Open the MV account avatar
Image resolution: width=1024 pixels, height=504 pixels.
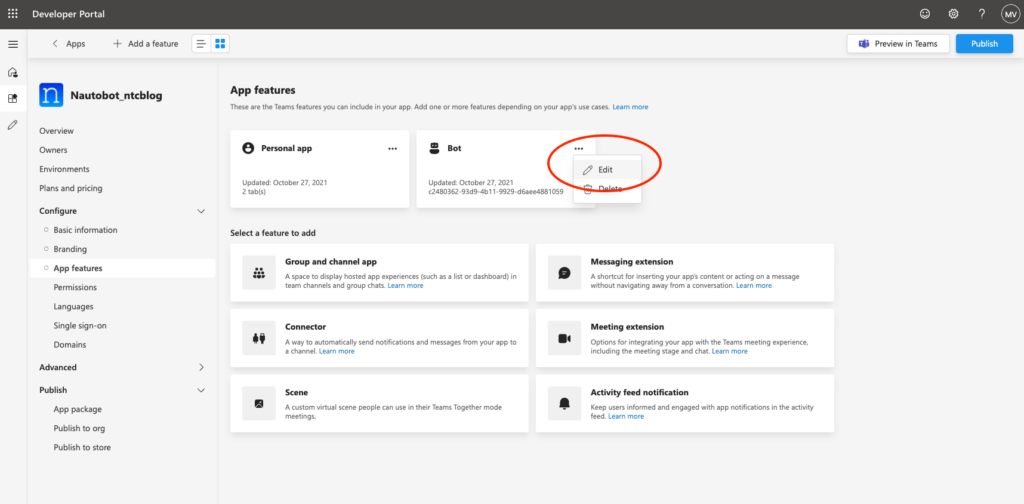click(1010, 14)
